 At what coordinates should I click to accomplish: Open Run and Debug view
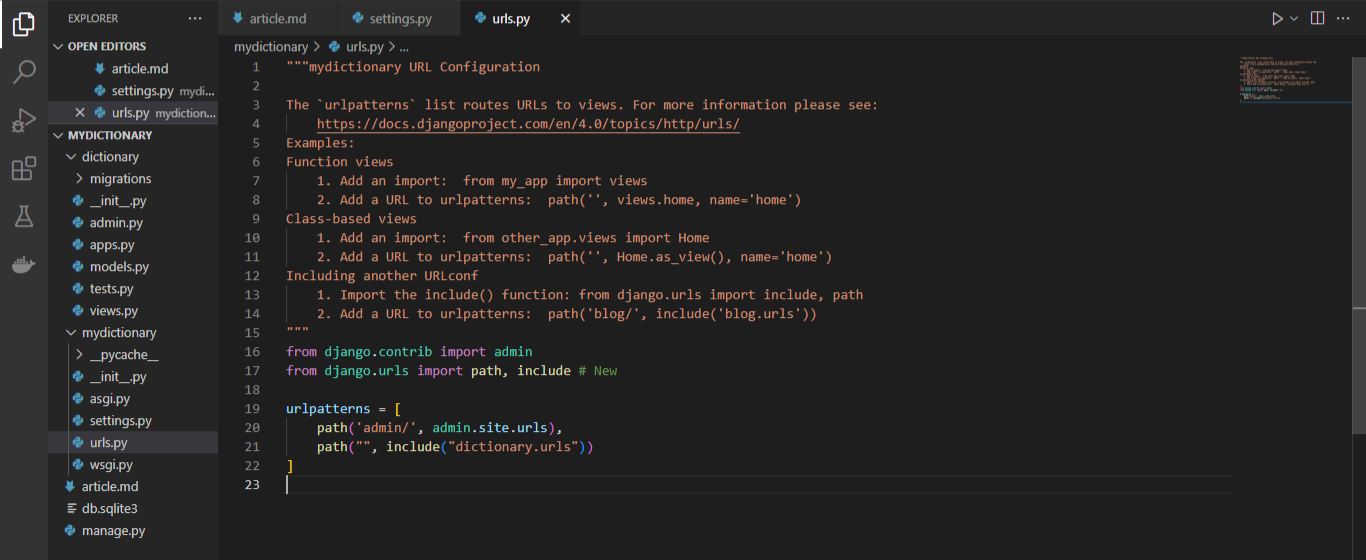24,120
